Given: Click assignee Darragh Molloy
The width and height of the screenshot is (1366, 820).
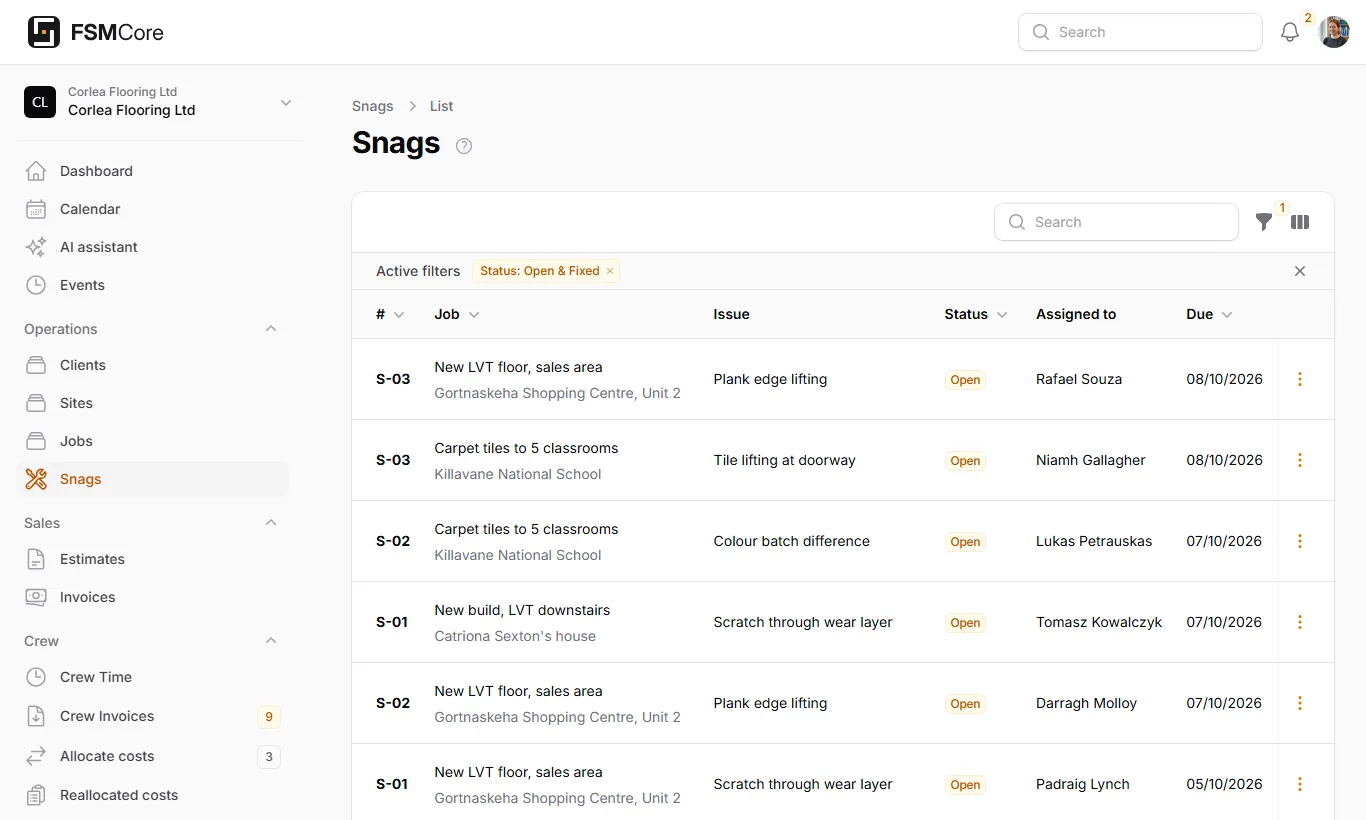Looking at the screenshot, I should click(x=1086, y=703).
